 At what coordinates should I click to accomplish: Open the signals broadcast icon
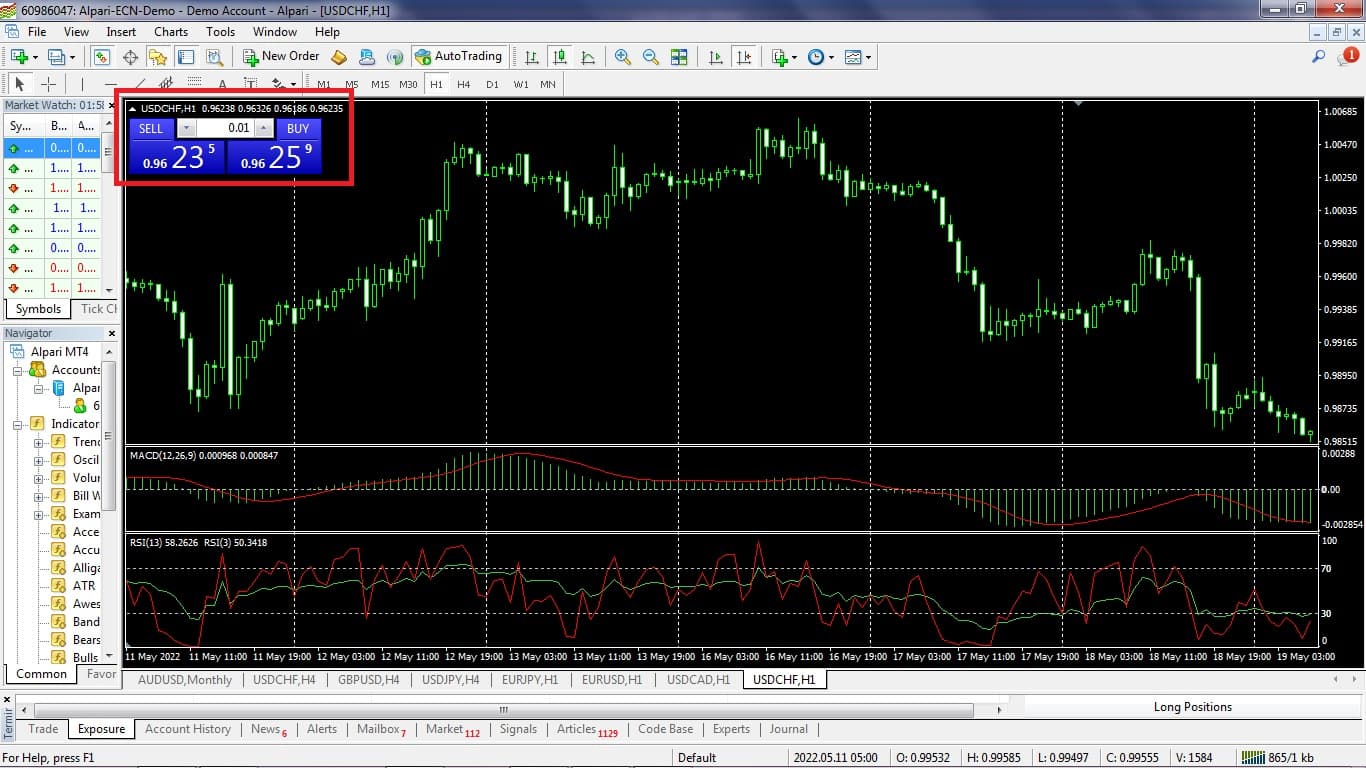[395, 57]
